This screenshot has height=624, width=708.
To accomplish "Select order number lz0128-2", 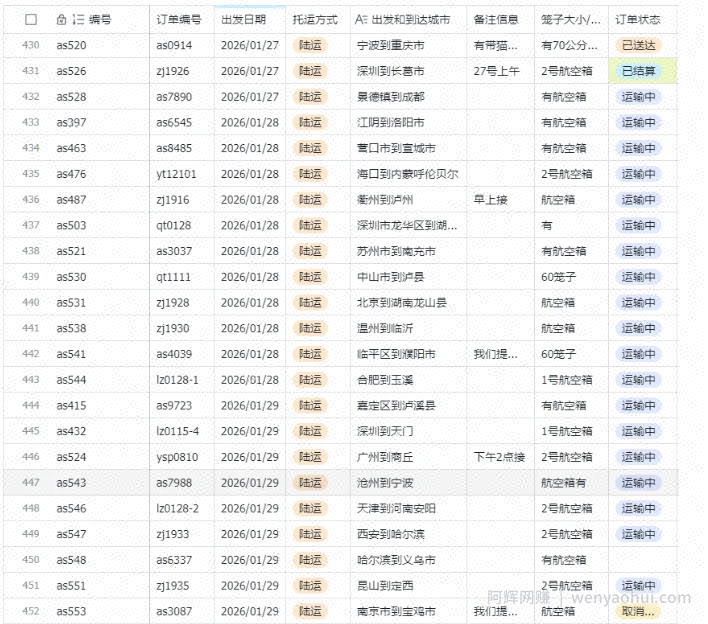I will 177,508.
